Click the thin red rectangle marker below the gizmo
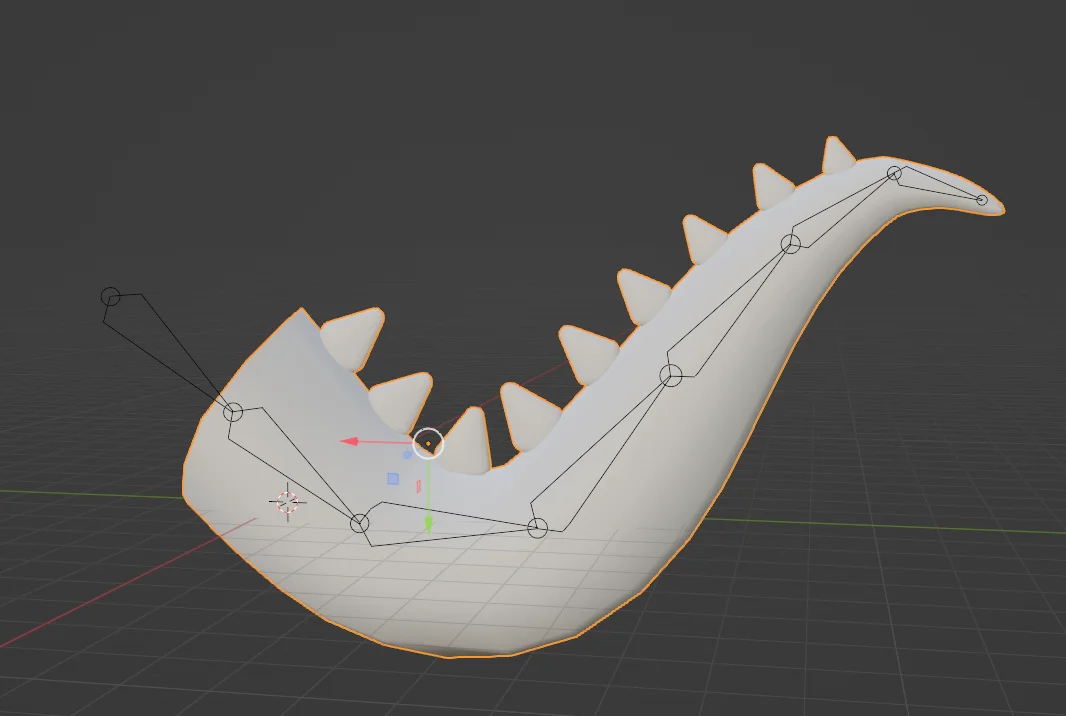 click(418, 486)
